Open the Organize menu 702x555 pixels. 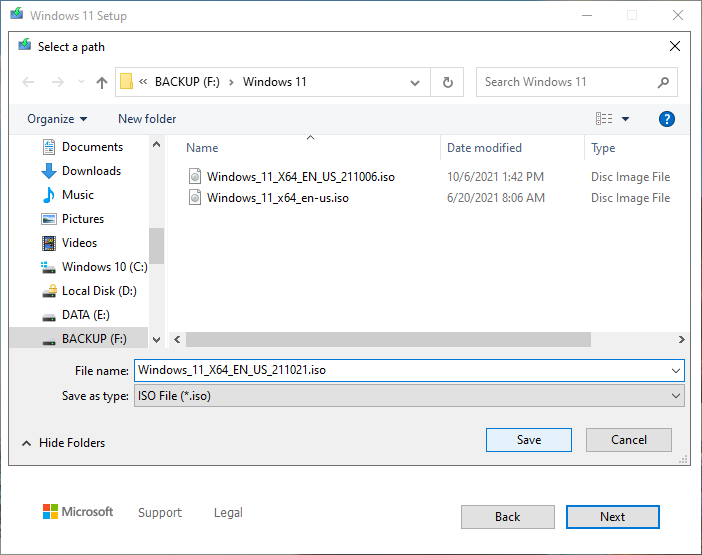57,119
